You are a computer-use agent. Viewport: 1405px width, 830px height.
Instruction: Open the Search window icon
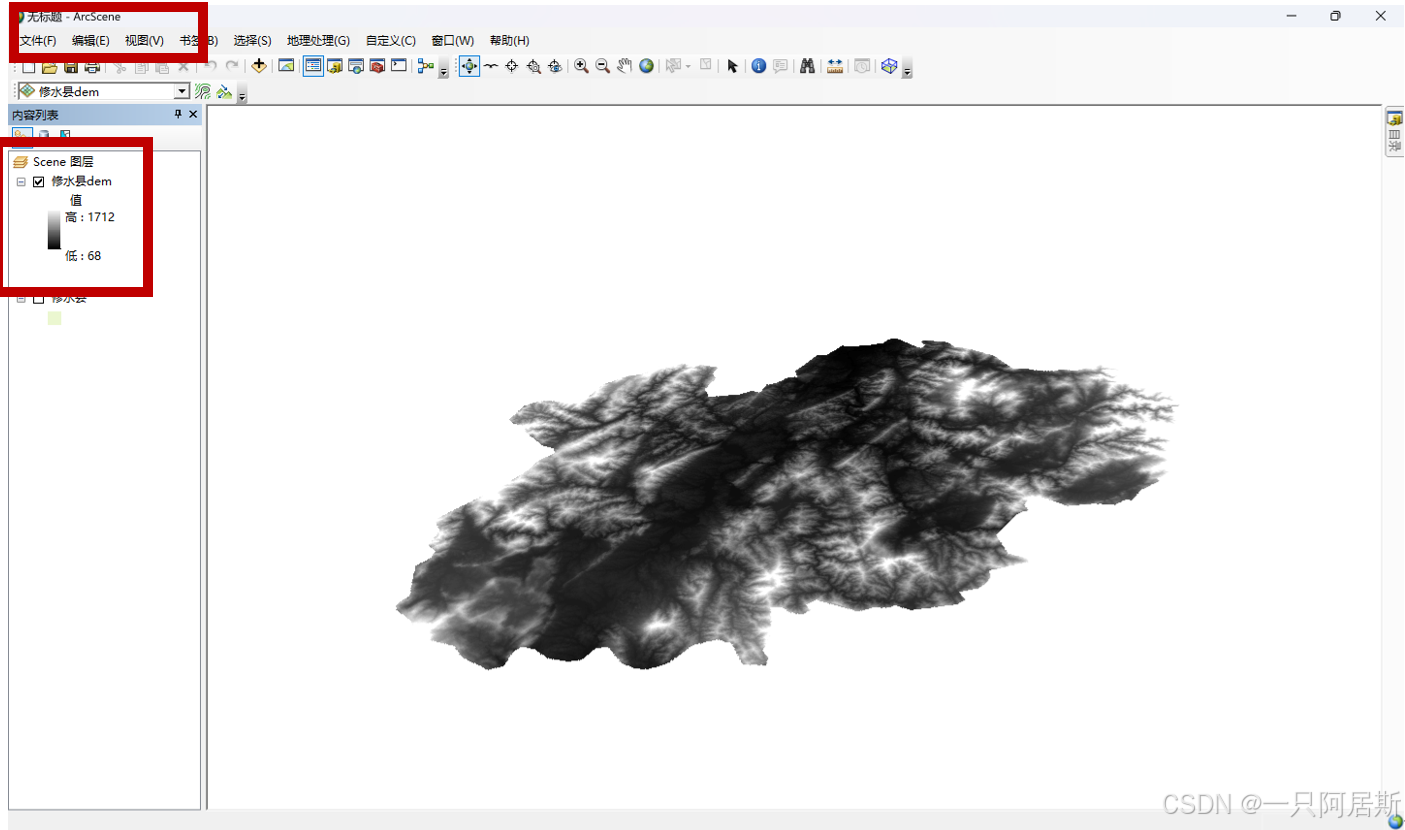coord(356,66)
